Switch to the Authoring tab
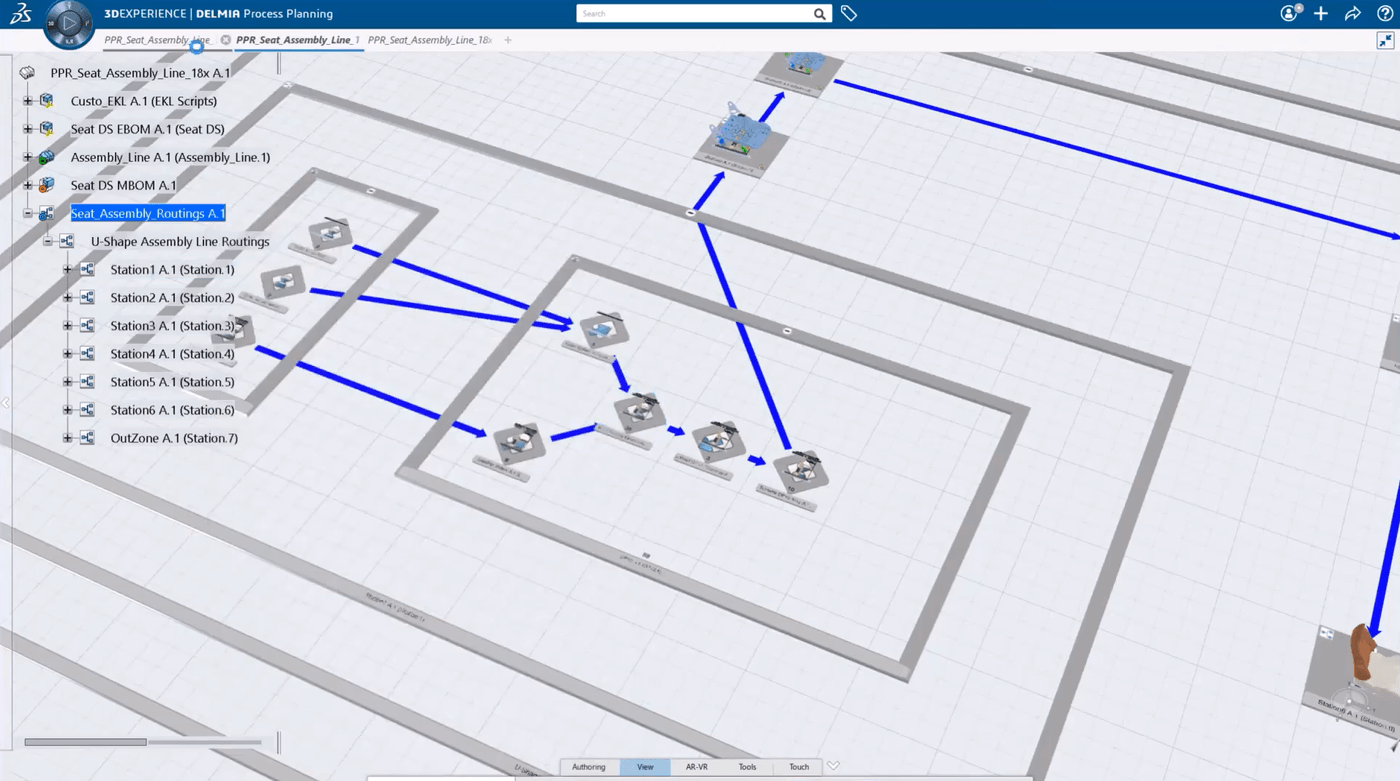This screenshot has height=781, width=1400. coord(588,766)
